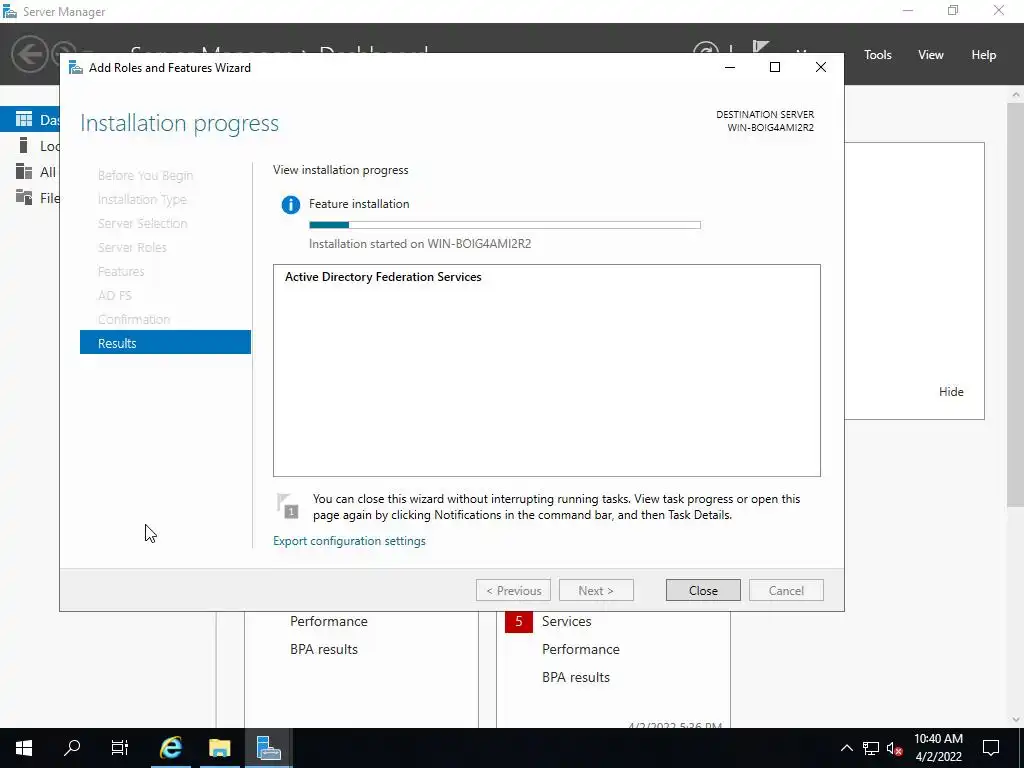Open BPA results in the right dashboard tile
This screenshot has height=768, width=1024.
pyautogui.click(x=575, y=677)
